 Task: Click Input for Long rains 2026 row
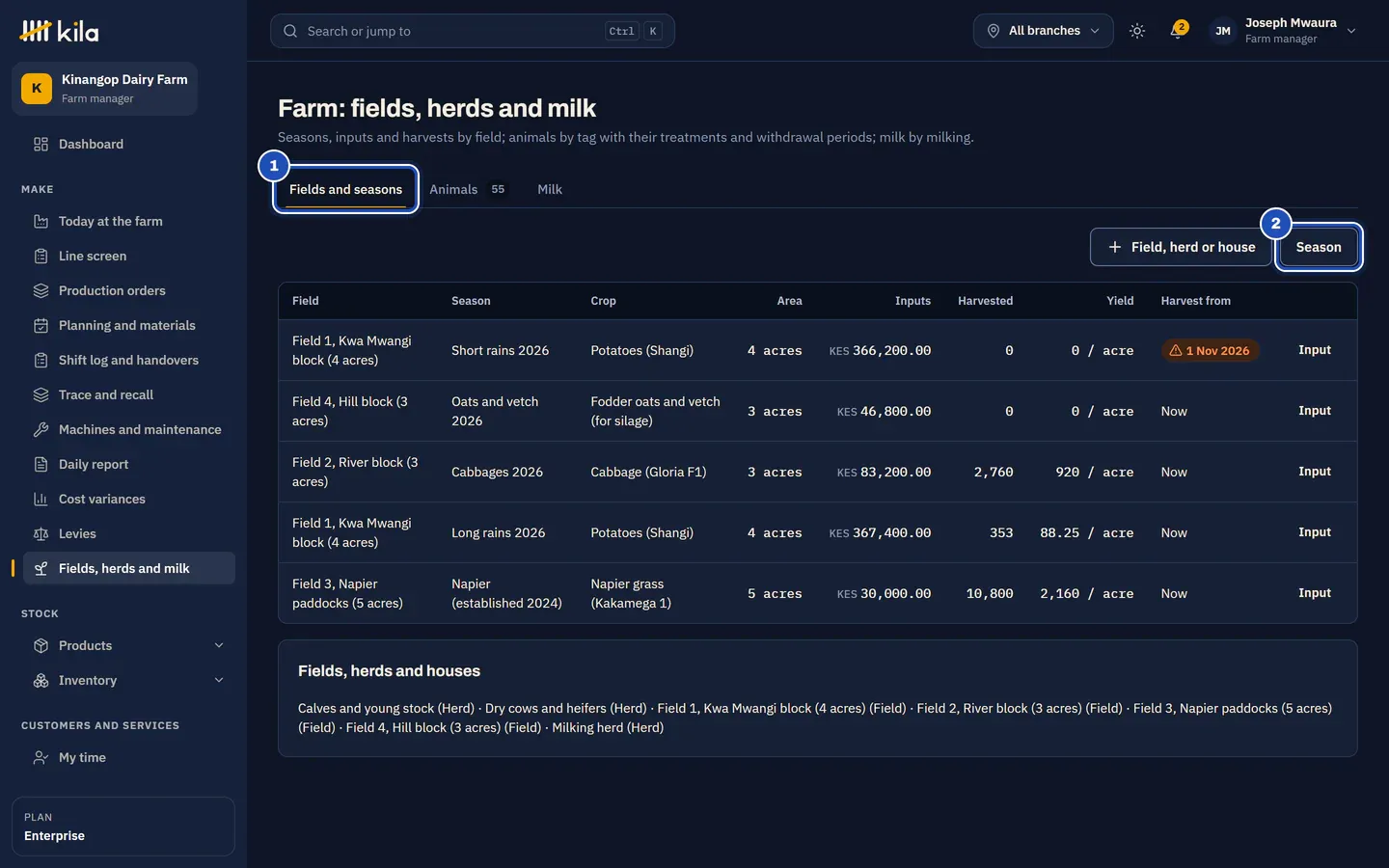1314,532
